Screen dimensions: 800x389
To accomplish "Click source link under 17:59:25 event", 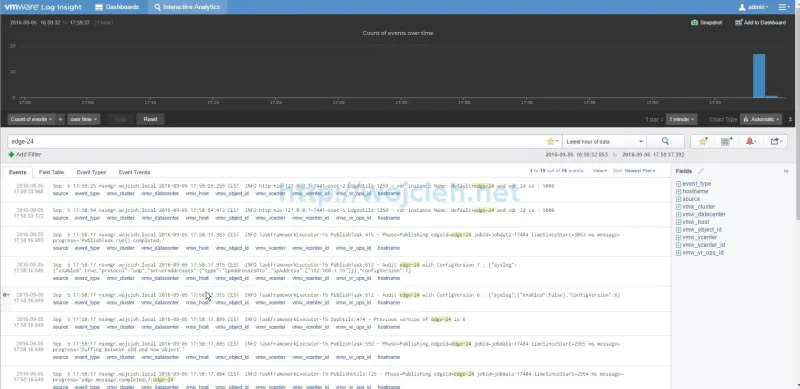I will [60, 193].
